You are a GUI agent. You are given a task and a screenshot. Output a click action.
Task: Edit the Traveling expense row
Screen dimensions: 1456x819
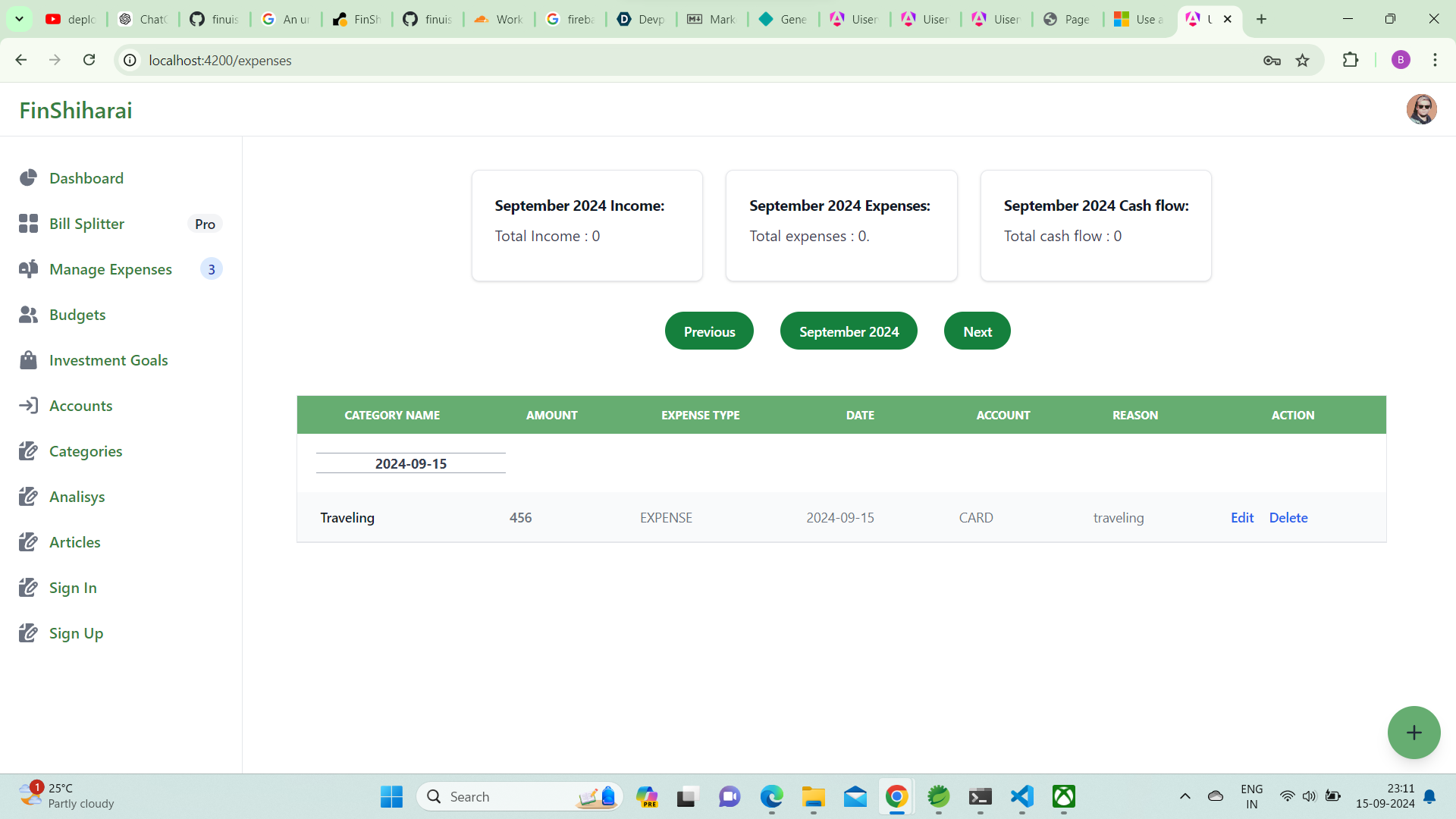point(1241,518)
